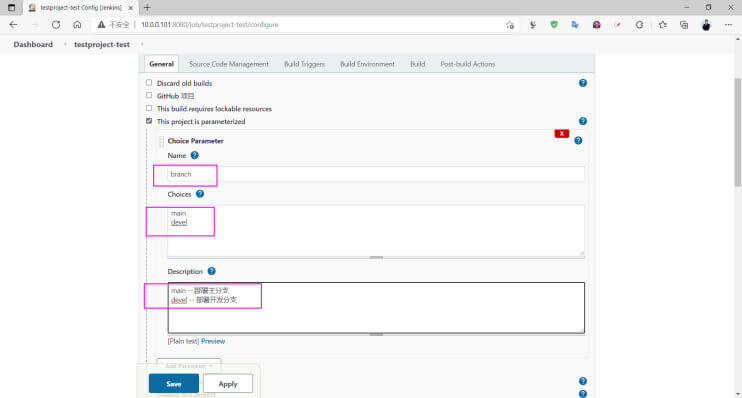Open tab actions menu icon at top-left
The image size is (742, 398).
tap(11, 8)
